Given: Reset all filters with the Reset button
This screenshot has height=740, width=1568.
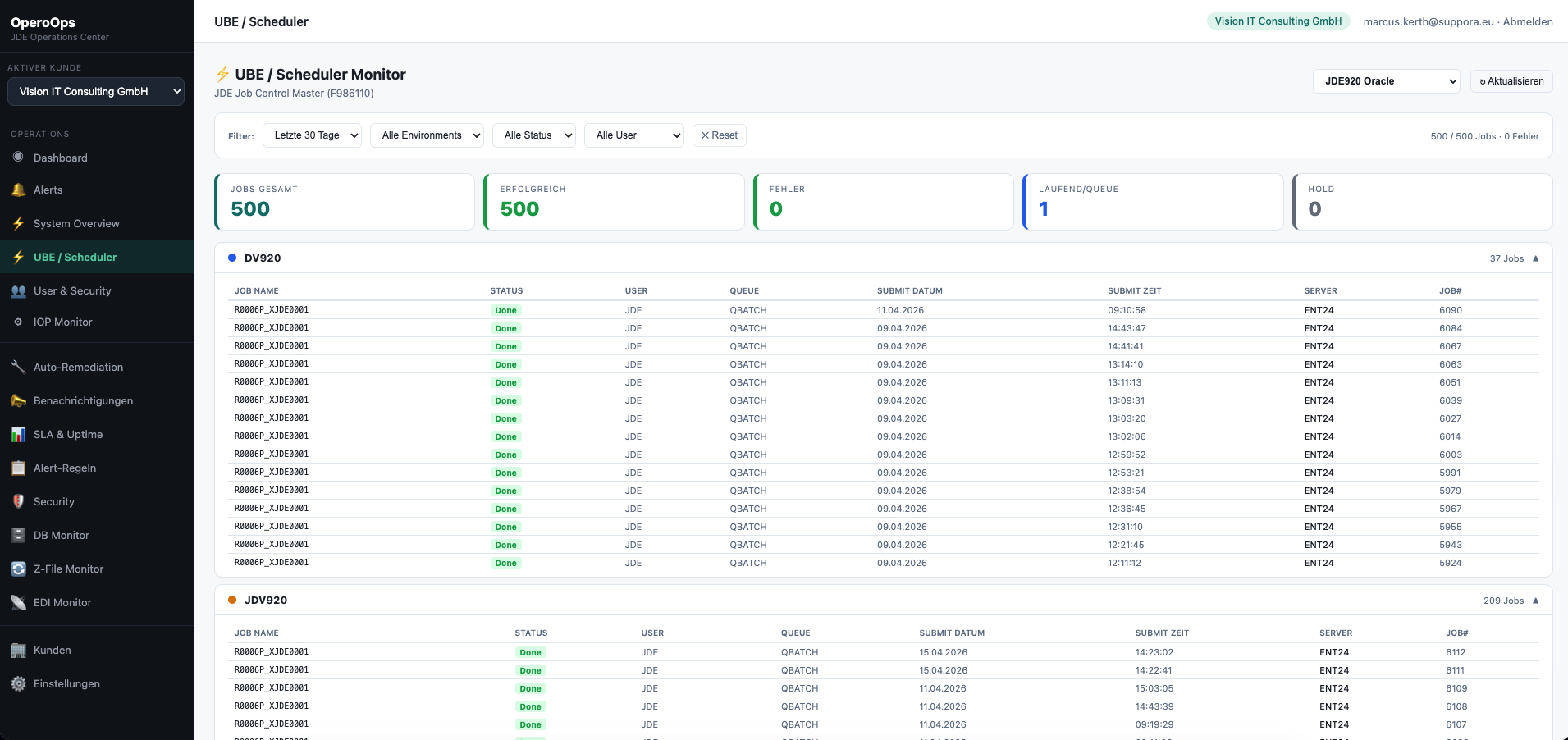Looking at the screenshot, I should 719,135.
